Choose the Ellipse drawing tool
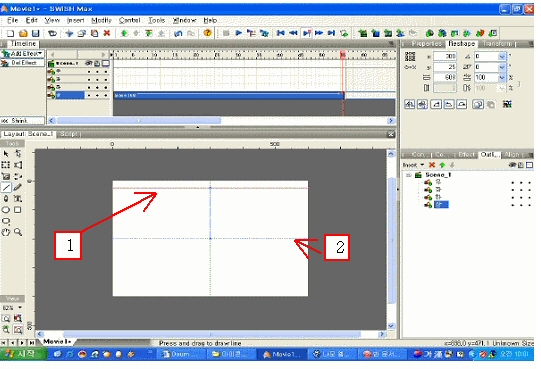541x369 pixels. tap(6, 210)
